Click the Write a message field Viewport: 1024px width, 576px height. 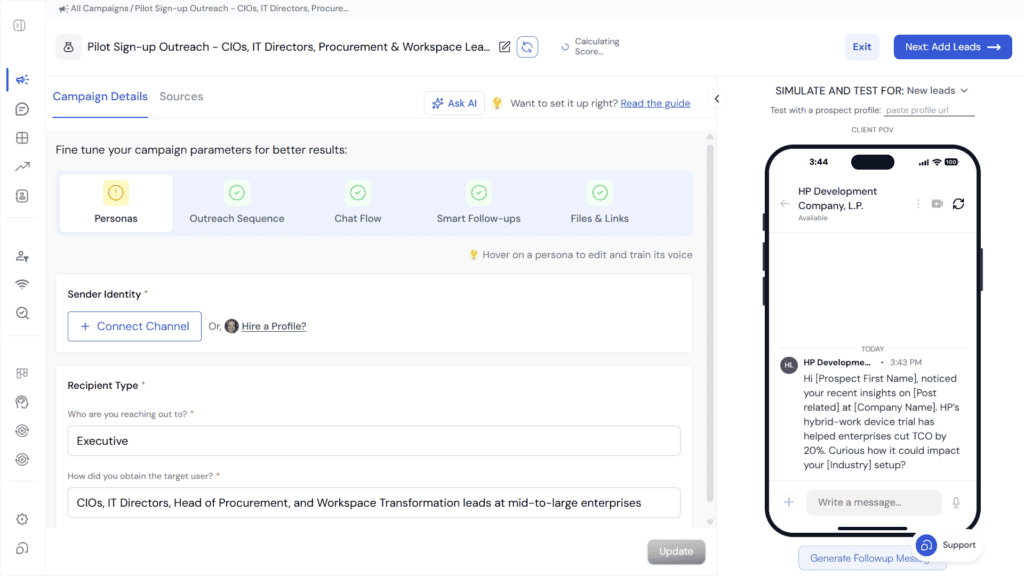coord(874,502)
